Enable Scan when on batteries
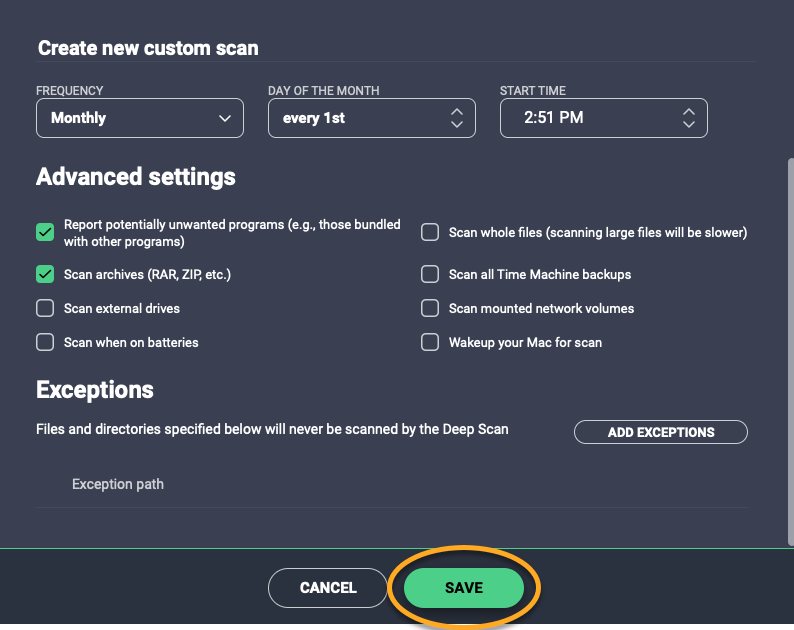The height and width of the screenshot is (630, 794). [x=45, y=342]
